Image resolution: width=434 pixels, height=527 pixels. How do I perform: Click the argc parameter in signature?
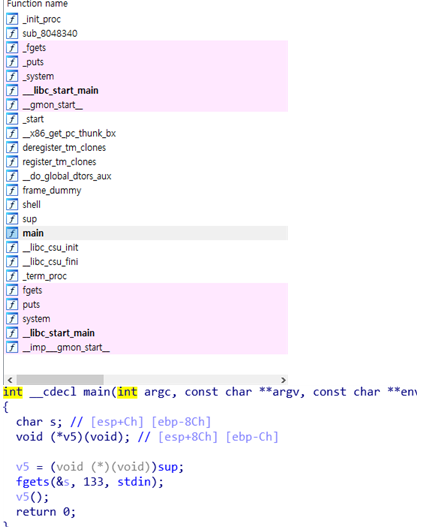pyautogui.click(x=158, y=392)
